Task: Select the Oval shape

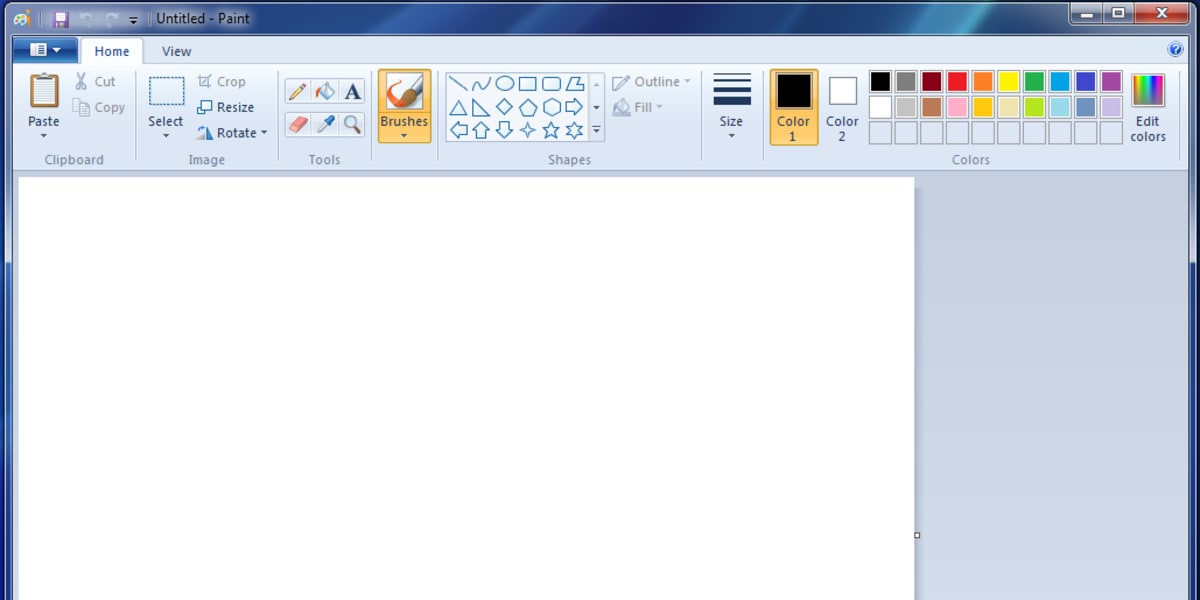Action: 505,82
